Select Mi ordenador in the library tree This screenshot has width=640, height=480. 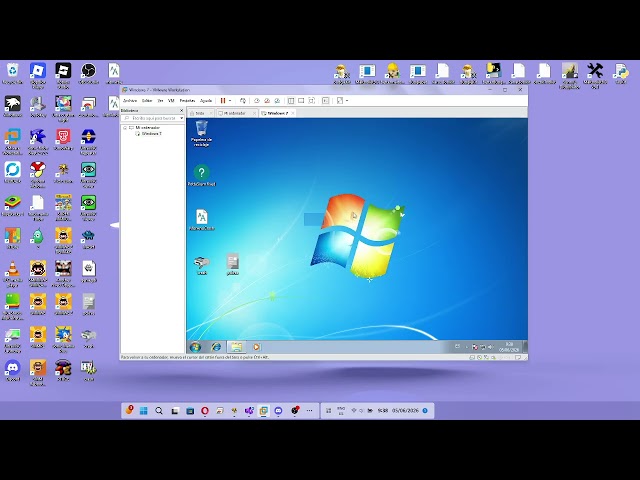tap(147, 128)
